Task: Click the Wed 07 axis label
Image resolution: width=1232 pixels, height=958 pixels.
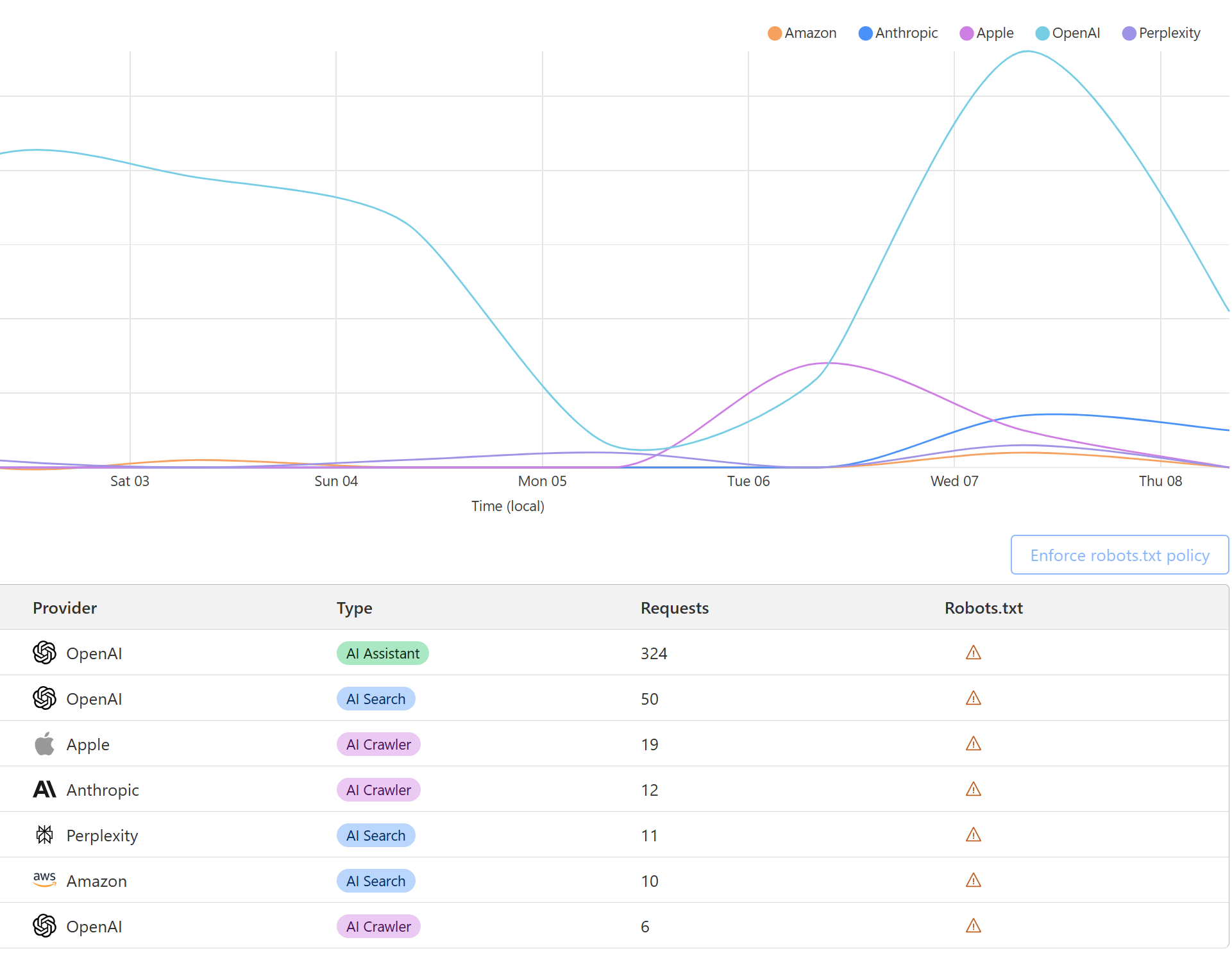Action: tap(954, 481)
